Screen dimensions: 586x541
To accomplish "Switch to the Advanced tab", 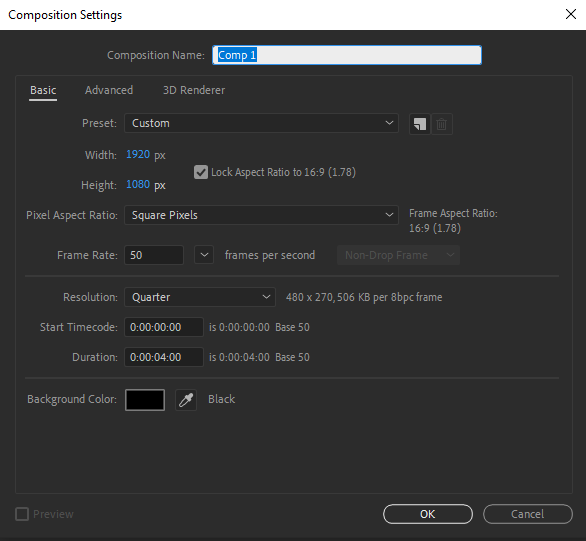I will tap(109, 90).
